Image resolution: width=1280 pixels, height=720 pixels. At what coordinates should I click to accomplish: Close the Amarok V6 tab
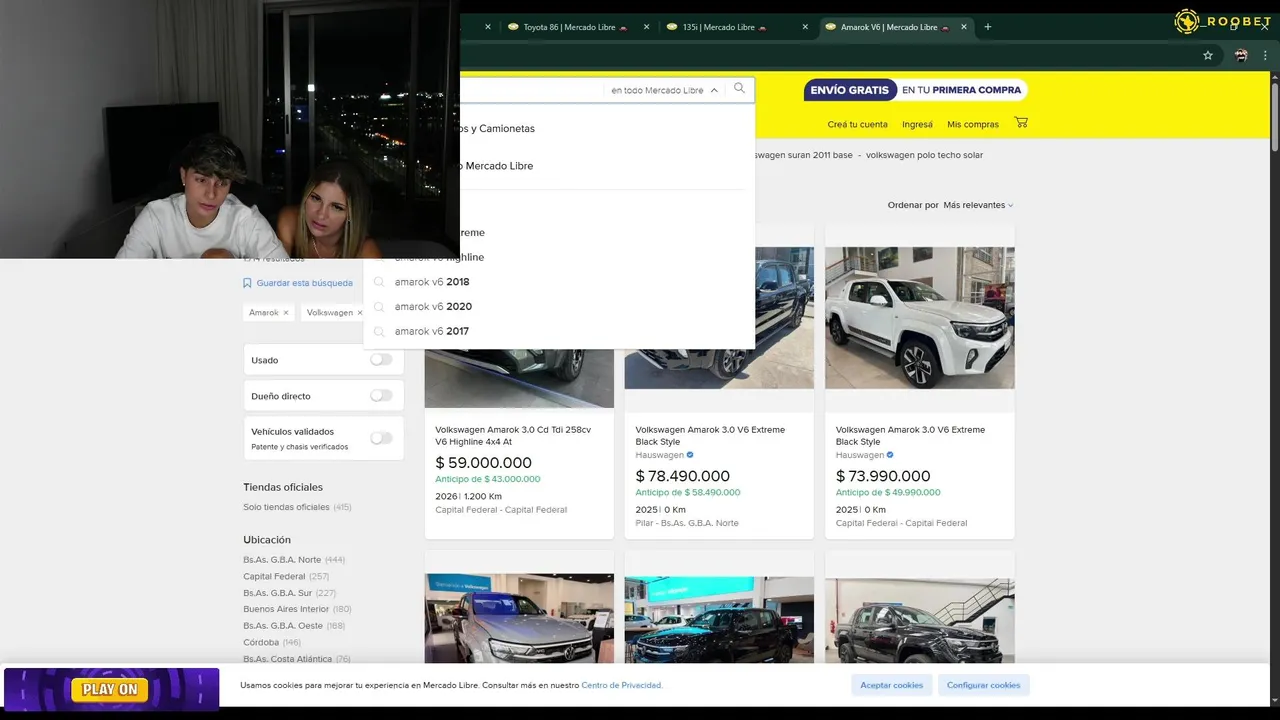pos(964,27)
